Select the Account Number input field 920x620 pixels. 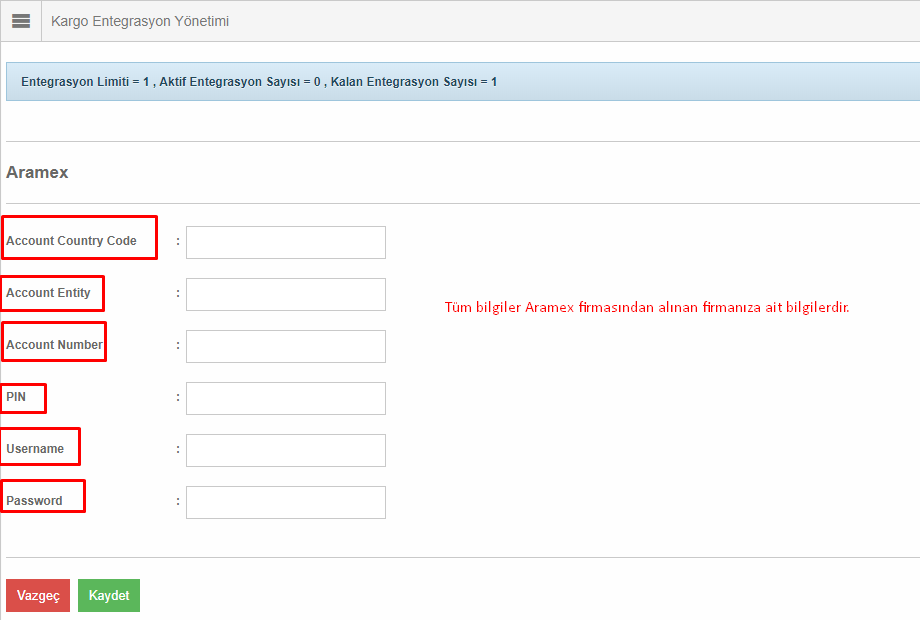point(286,347)
